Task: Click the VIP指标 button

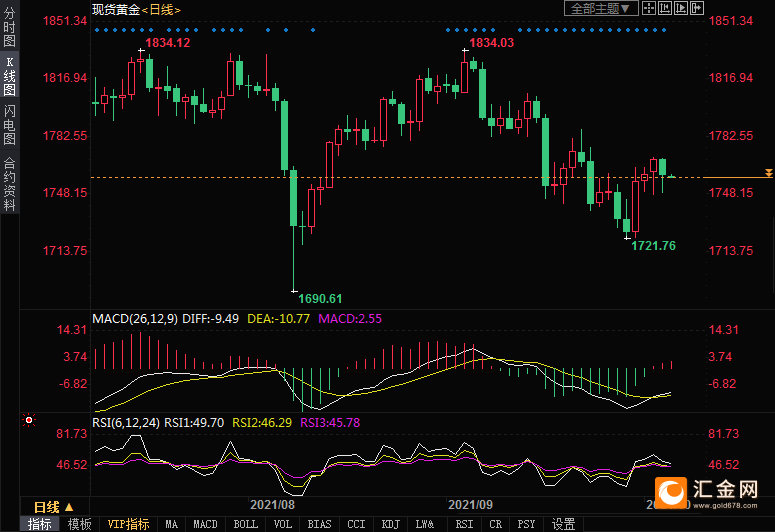Action: click(x=128, y=524)
